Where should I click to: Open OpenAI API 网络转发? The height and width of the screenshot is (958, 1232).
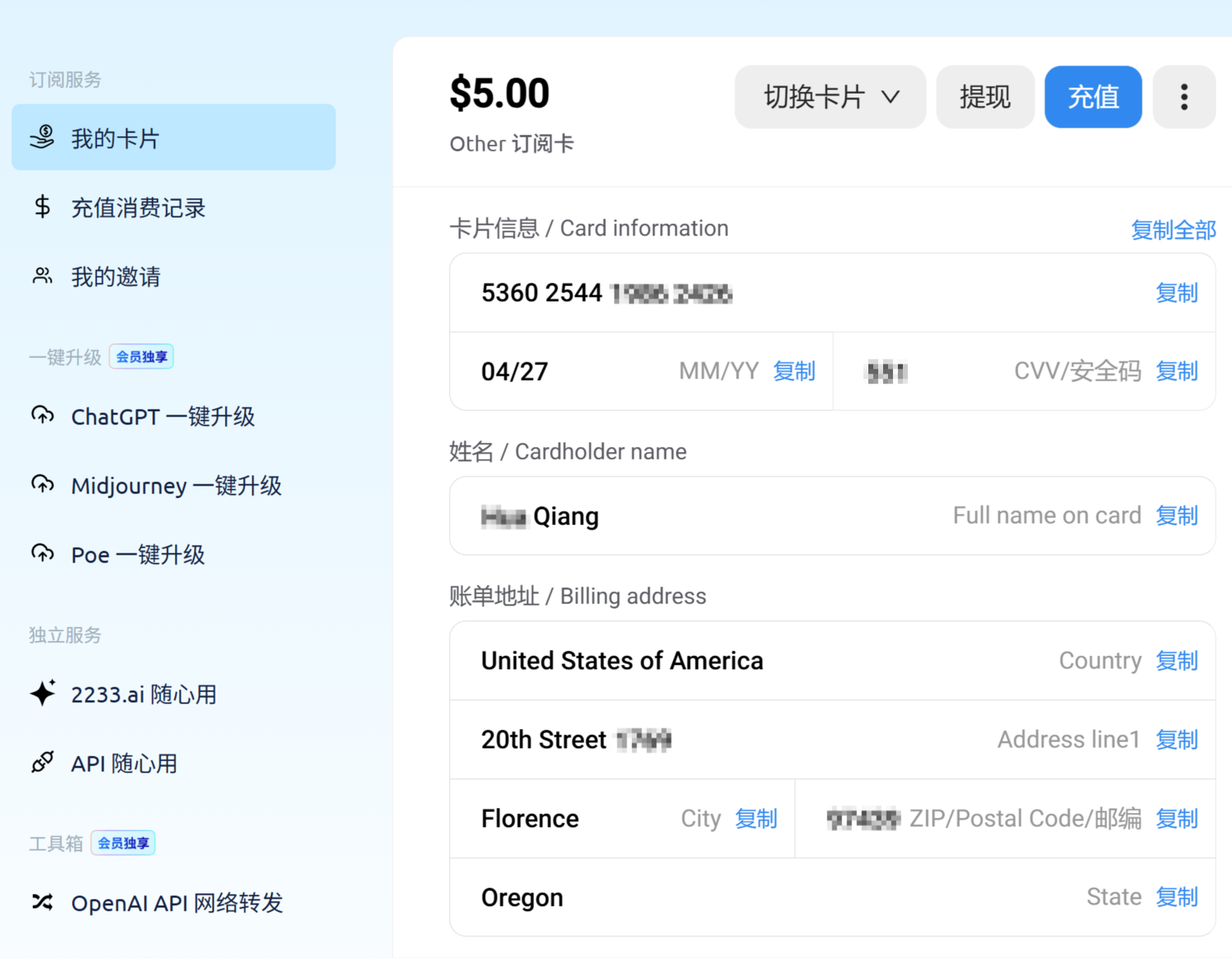(x=173, y=902)
